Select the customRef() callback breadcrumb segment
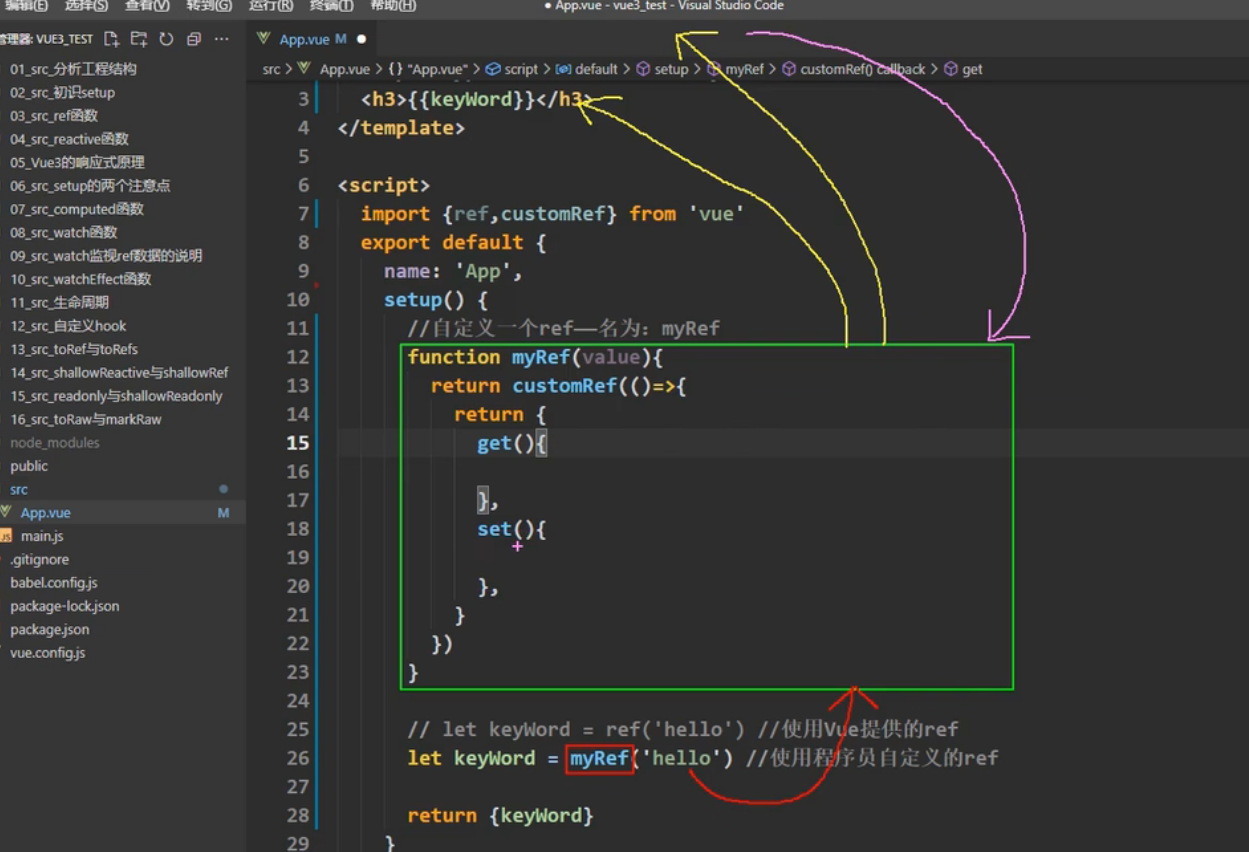The image size is (1249, 852). point(863,69)
